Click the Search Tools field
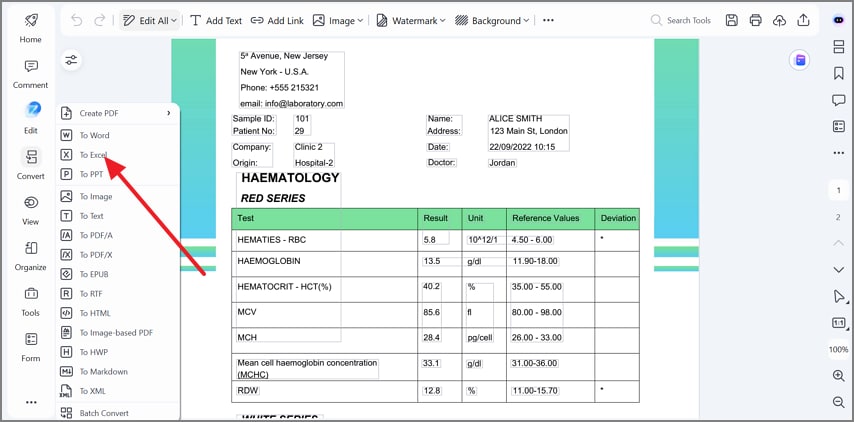The image size is (854, 422). [681, 21]
